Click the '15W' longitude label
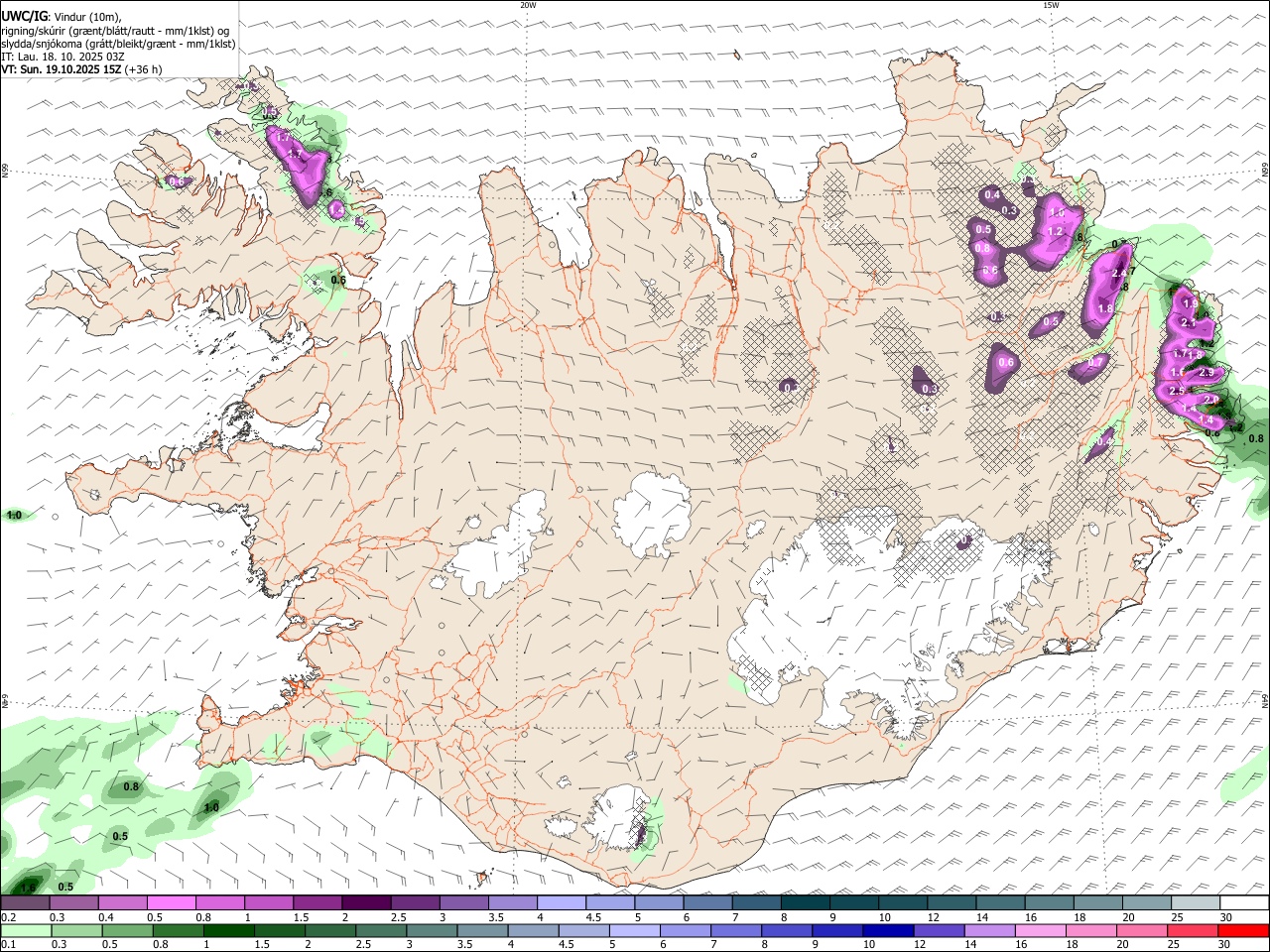 pos(1051,5)
